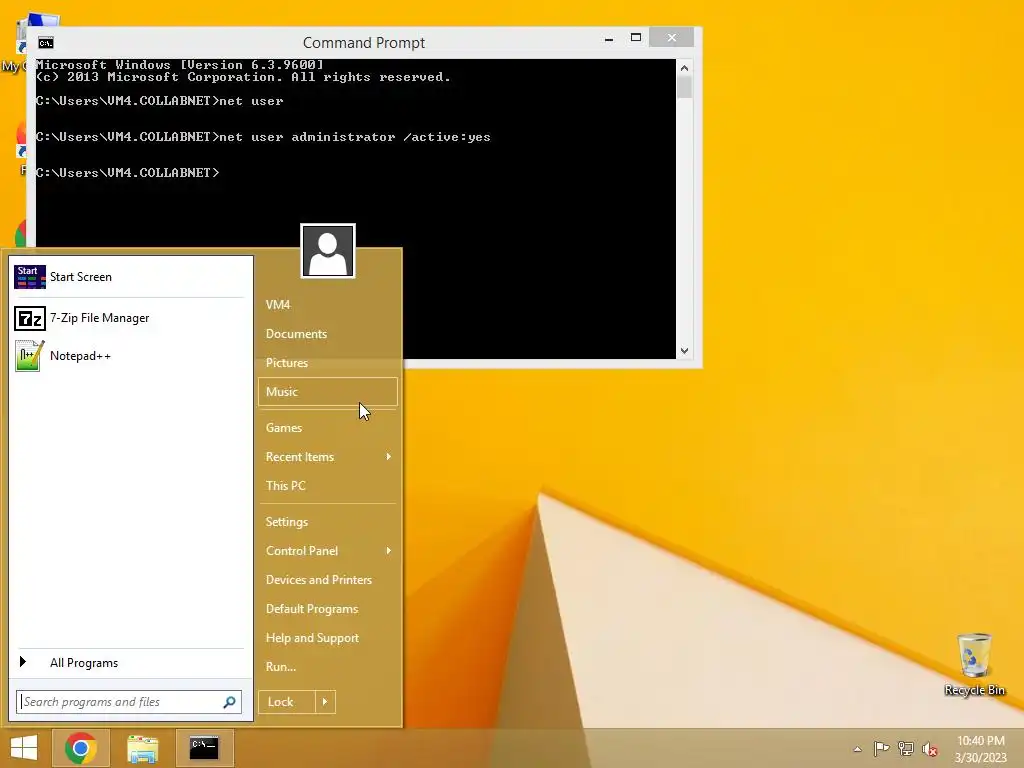1024x768 pixels.
Task: Open Google Chrome from taskbar
Action: pyautogui.click(x=81, y=748)
